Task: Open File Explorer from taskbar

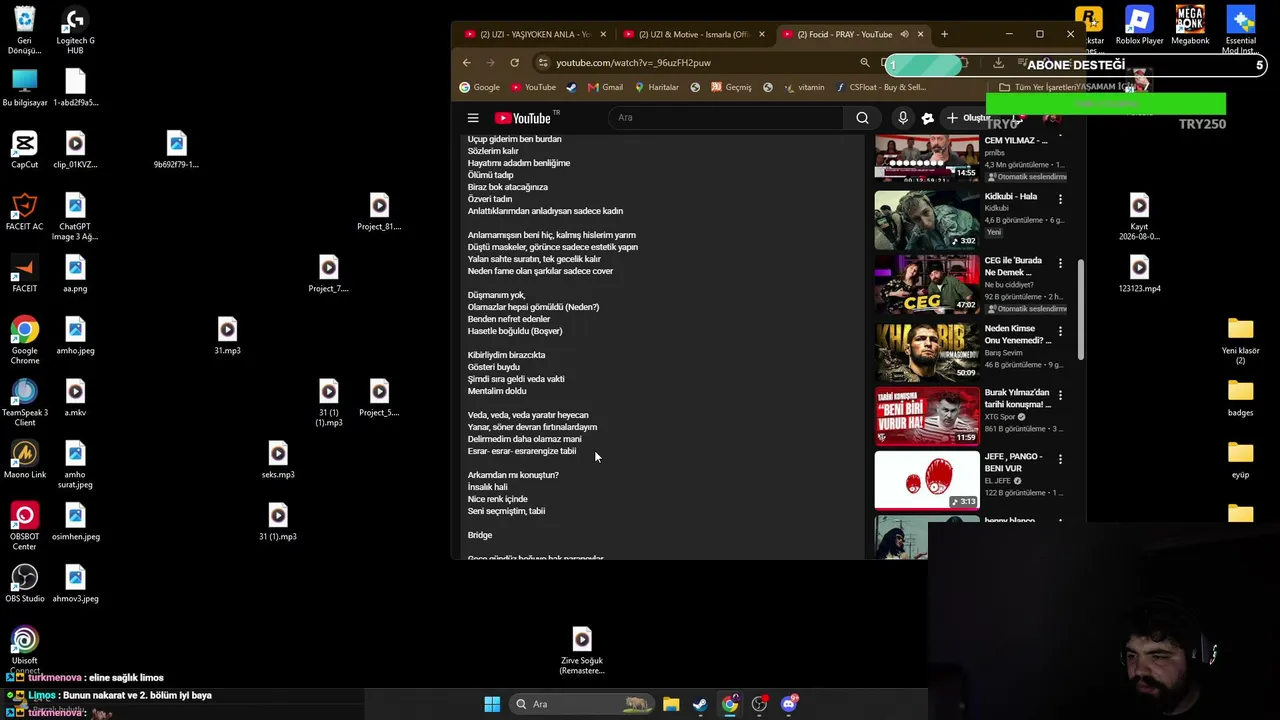Action: 671,704
